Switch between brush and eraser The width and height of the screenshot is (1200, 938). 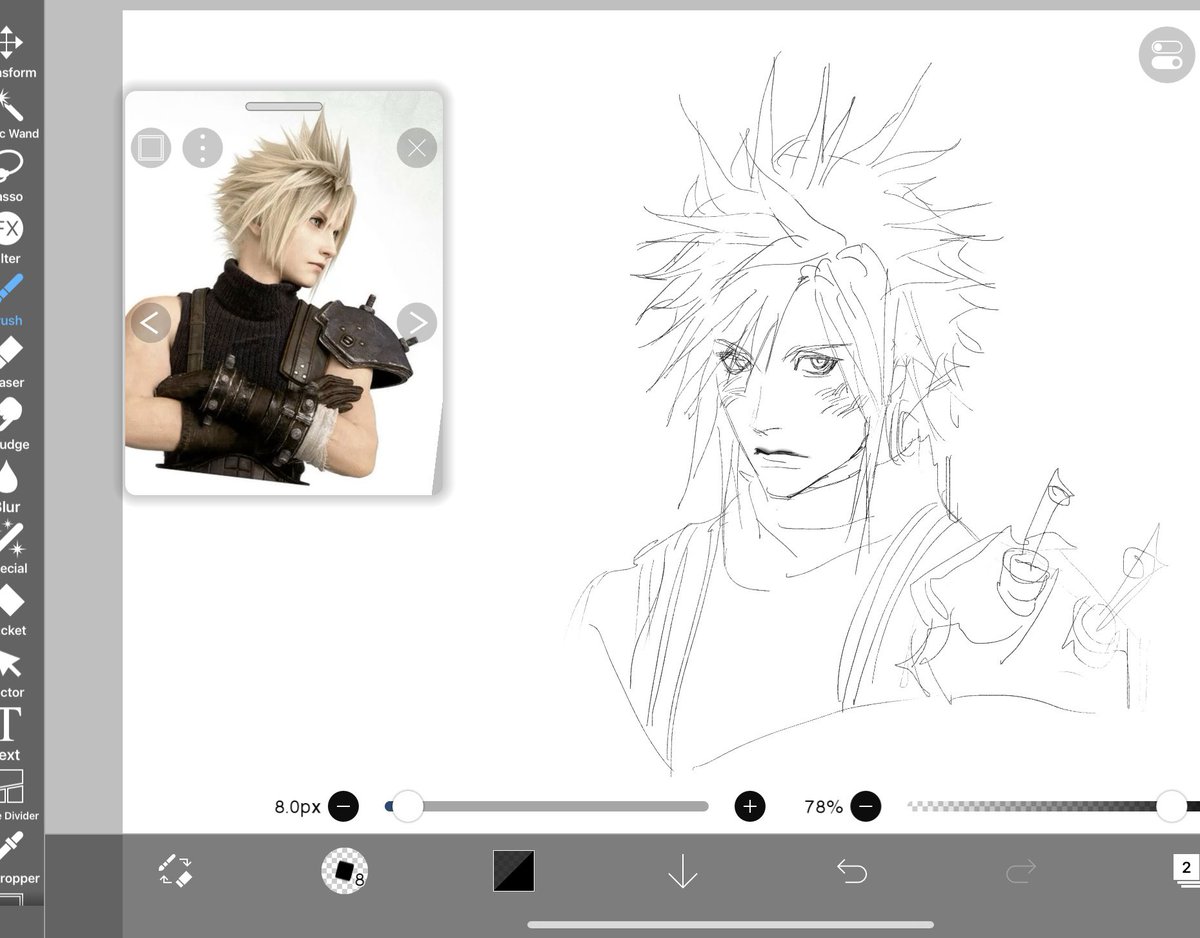176,871
